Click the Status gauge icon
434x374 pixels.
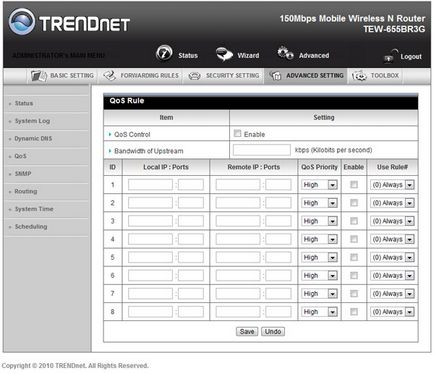pos(164,53)
